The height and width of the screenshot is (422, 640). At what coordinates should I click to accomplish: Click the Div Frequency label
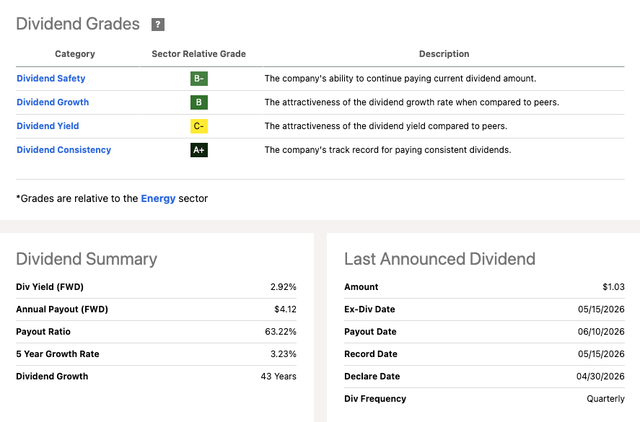pyautogui.click(x=375, y=399)
